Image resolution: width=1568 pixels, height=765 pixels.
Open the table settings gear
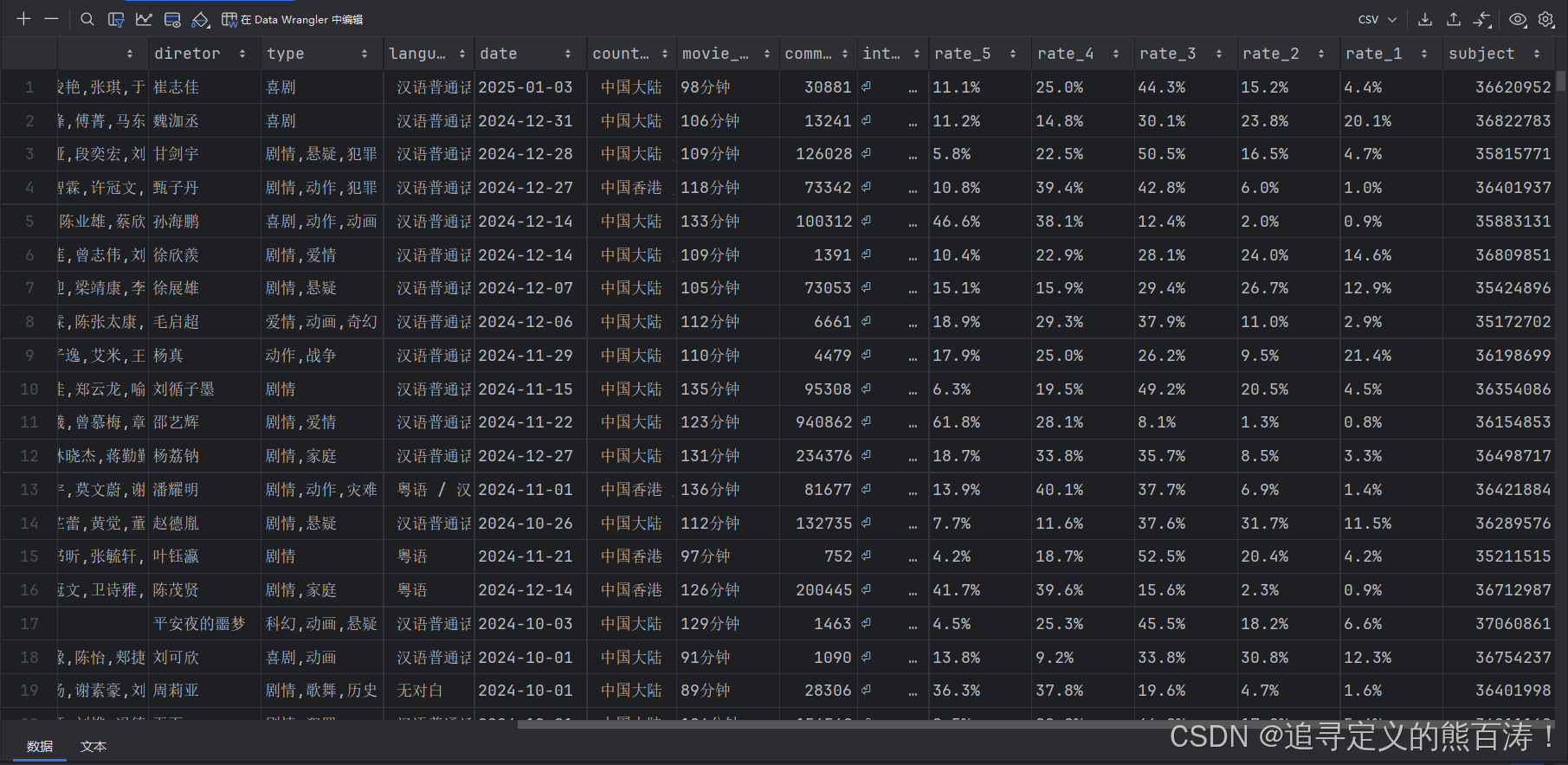(x=1546, y=19)
